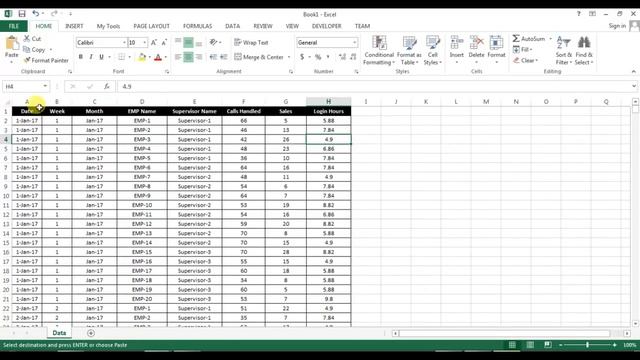640x360 pixels.
Task: Click Merge & Center button
Action: point(259,57)
